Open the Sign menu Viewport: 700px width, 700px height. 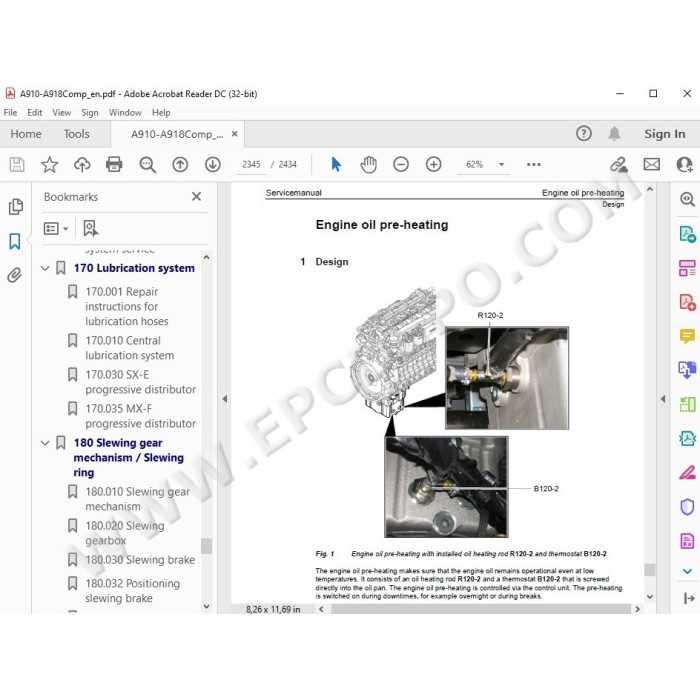pos(90,112)
